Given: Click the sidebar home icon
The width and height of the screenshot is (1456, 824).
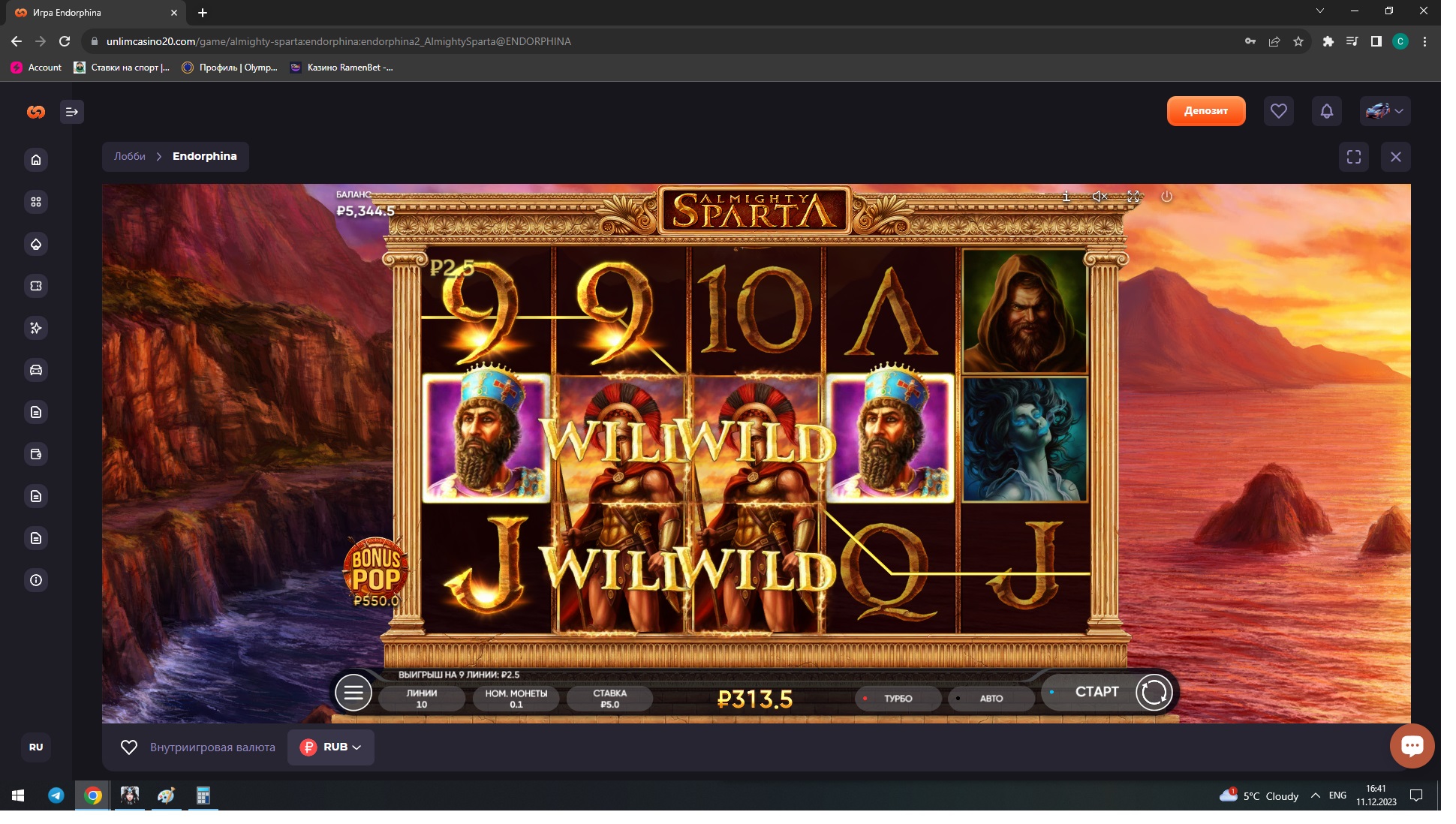Looking at the screenshot, I should coord(36,160).
